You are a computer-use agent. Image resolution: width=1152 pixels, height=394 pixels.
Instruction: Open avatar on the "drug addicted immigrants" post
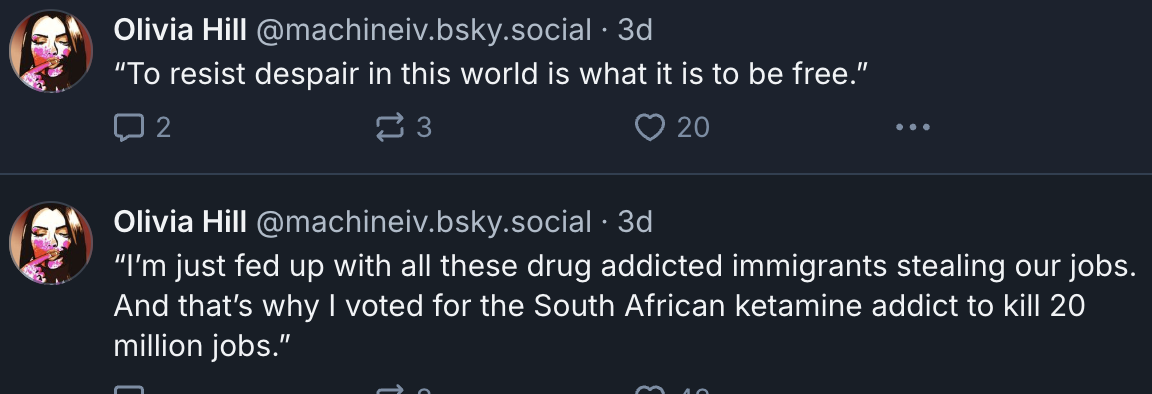pyautogui.click(x=51, y=243)
